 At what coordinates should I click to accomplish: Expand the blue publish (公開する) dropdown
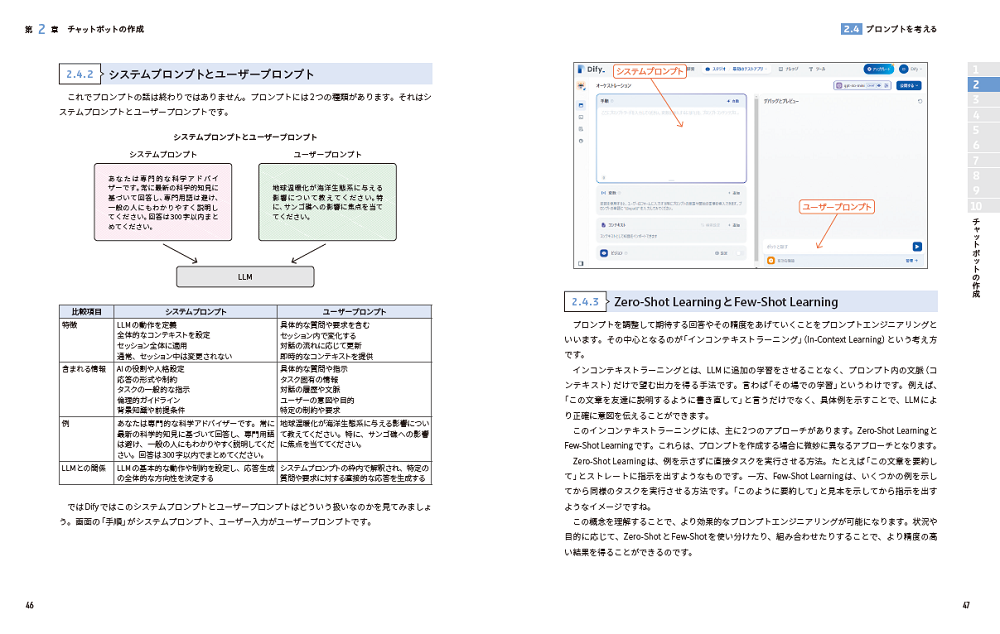908,86
